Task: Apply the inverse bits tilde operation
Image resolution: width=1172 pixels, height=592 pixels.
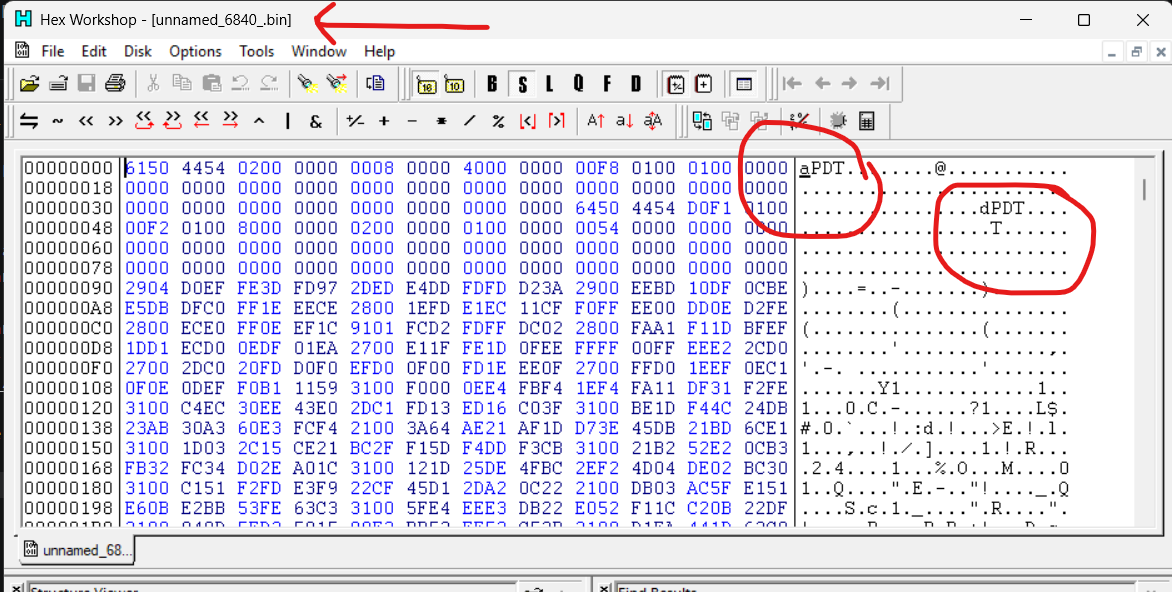Action: click(x=58, y=120)
